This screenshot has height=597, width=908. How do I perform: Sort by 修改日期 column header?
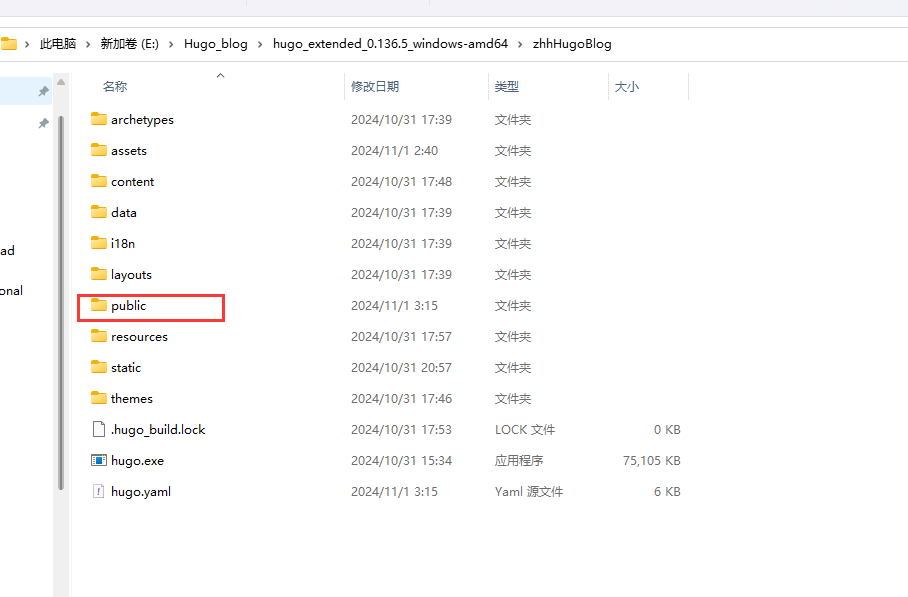pos(375,87)
